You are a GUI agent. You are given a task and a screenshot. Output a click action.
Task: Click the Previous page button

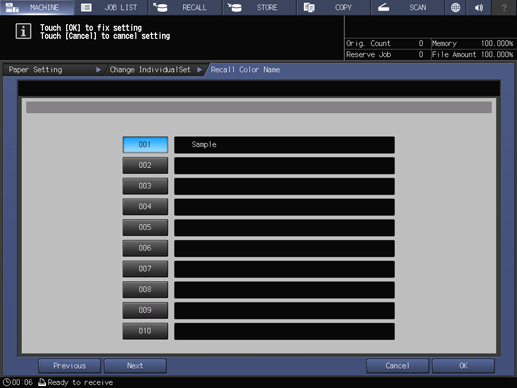point(69,366)
